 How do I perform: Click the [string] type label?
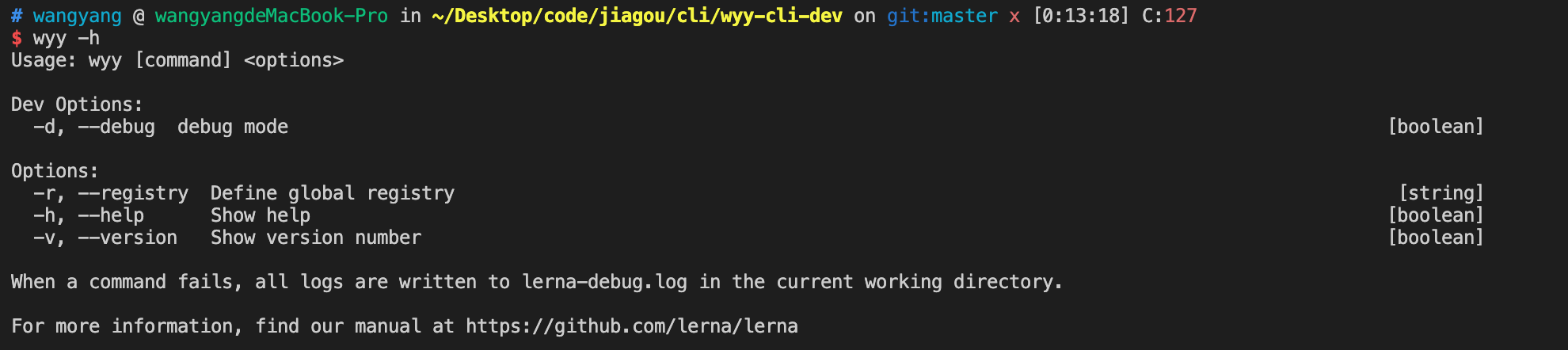tap(1441, 193)
